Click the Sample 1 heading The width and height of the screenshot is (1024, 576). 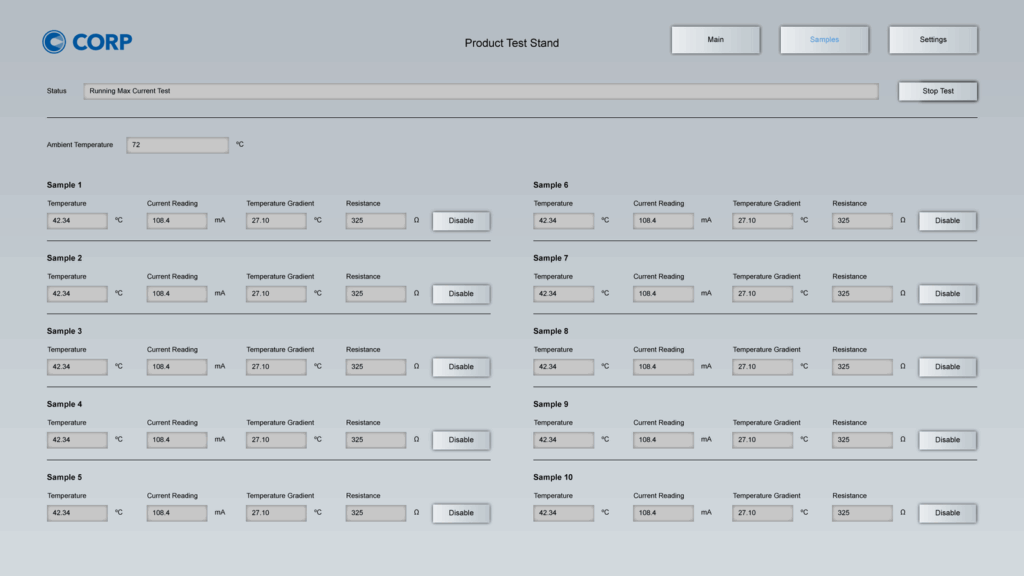click(64, 185)
